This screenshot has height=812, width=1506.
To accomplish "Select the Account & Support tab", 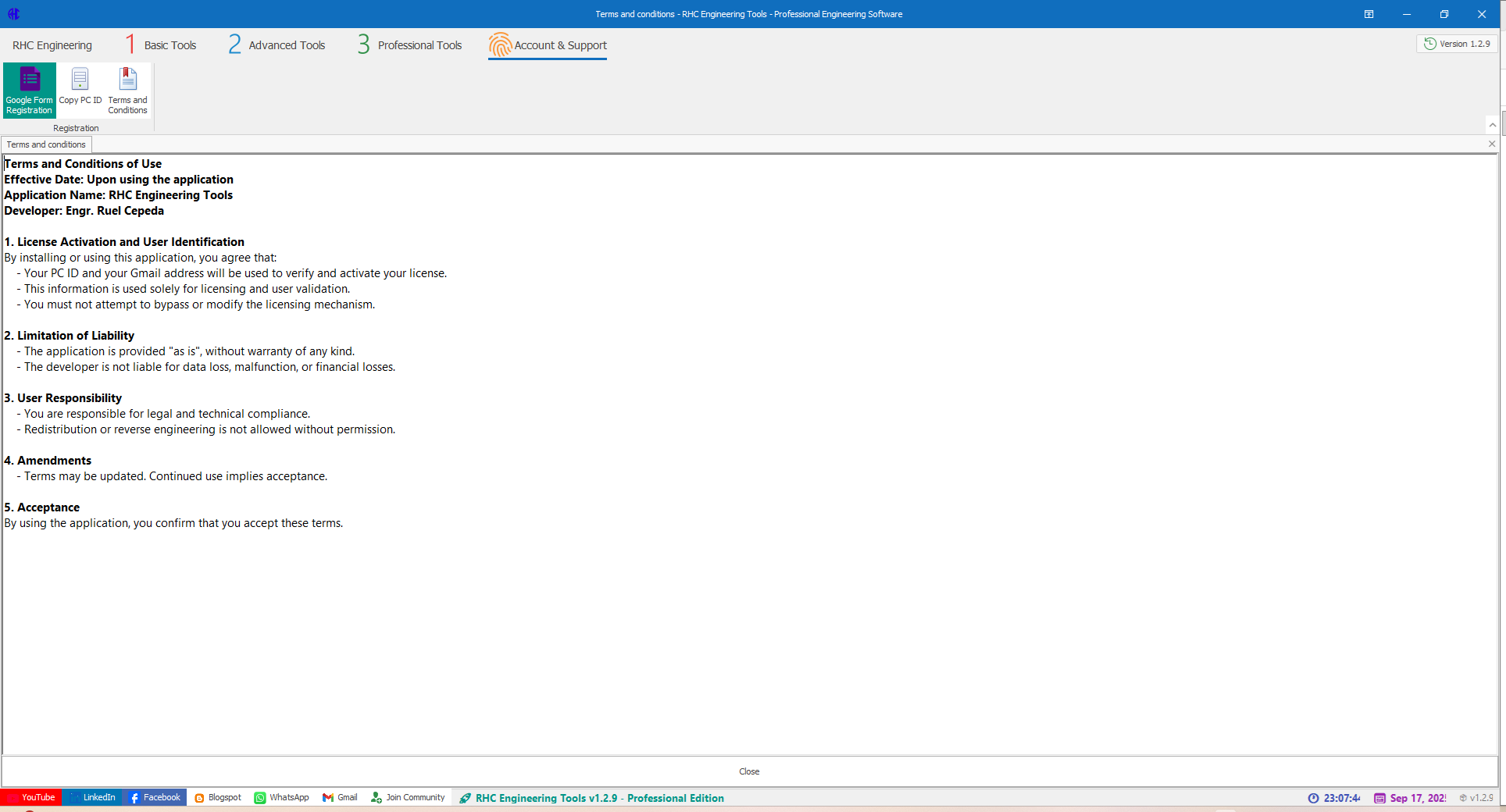I will (x=548, y=45).
